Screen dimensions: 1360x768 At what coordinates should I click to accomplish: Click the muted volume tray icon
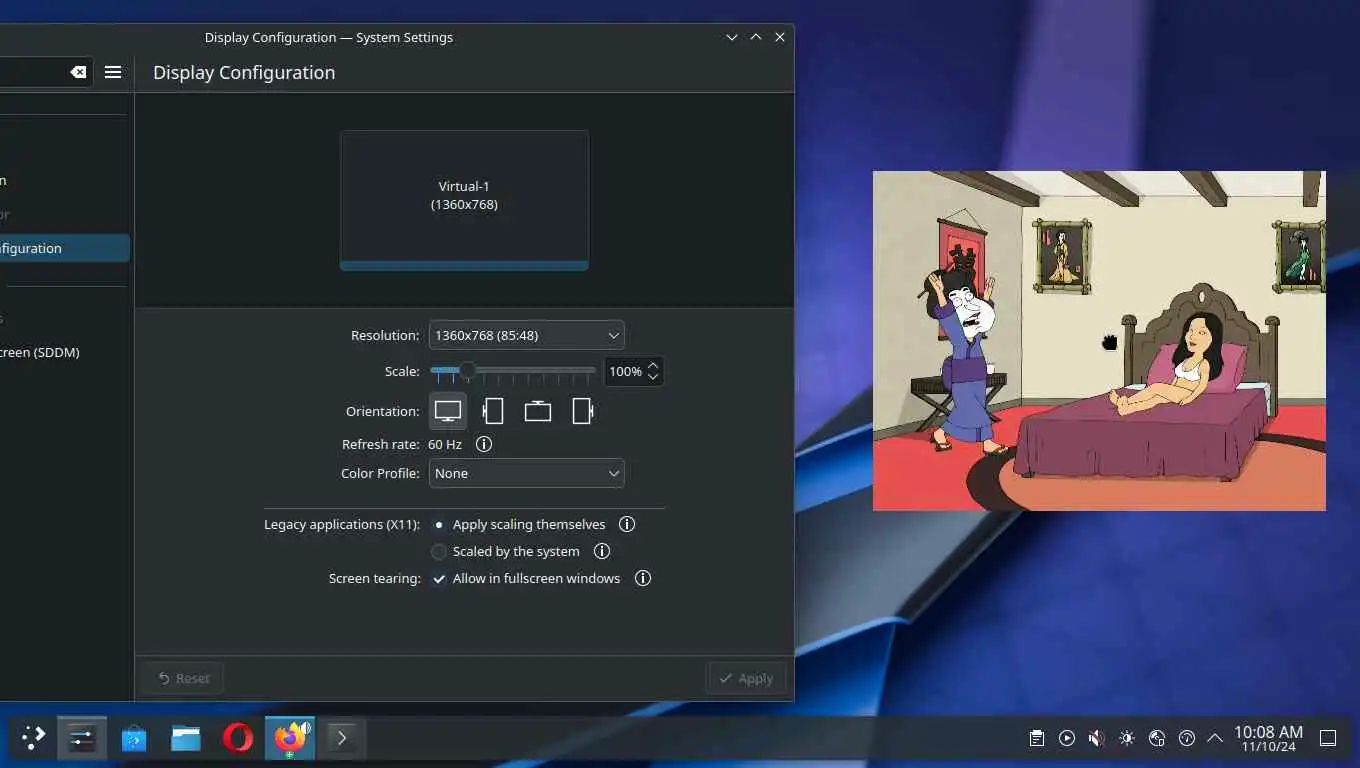[1097, 738]
